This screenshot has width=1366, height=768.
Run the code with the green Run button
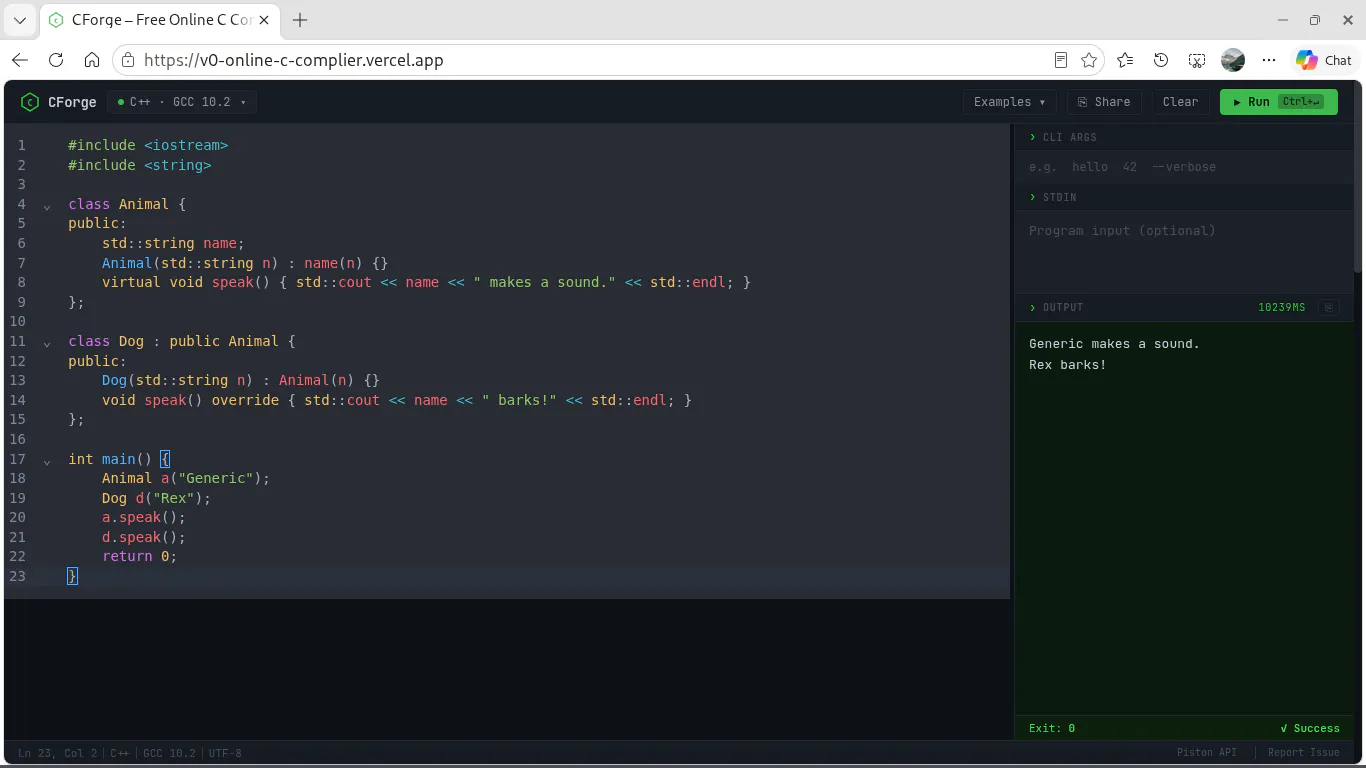(1278, 102)
